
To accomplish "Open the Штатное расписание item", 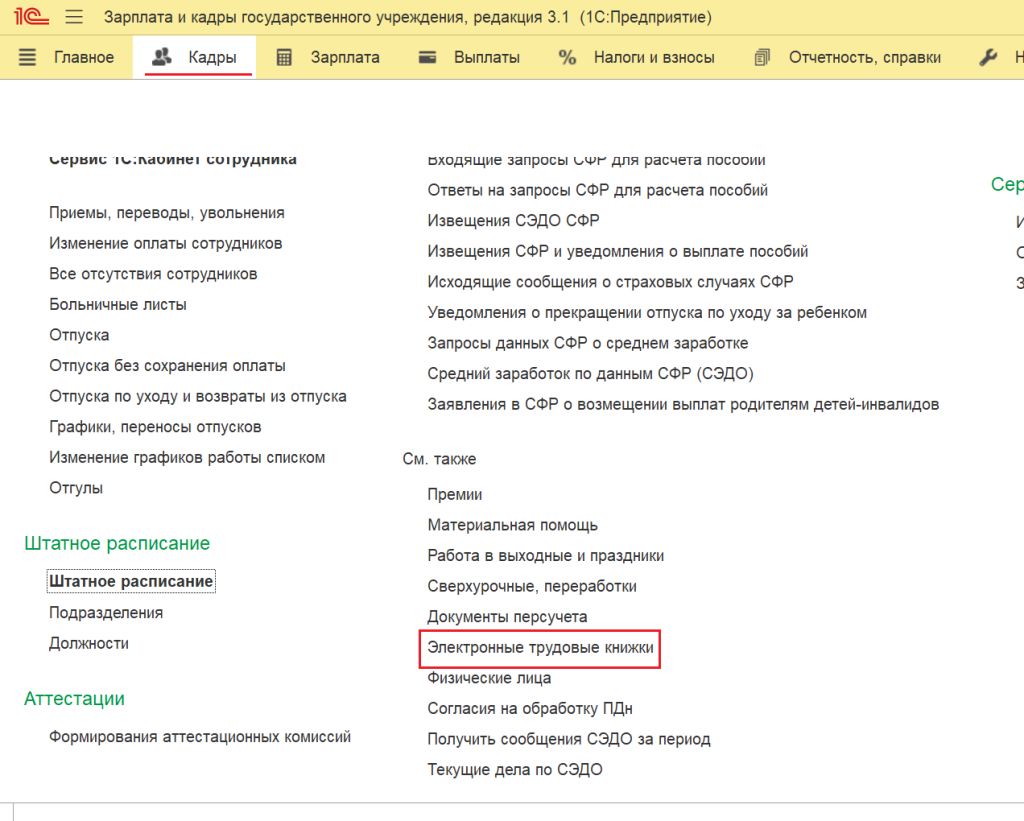I will point(131,581).
